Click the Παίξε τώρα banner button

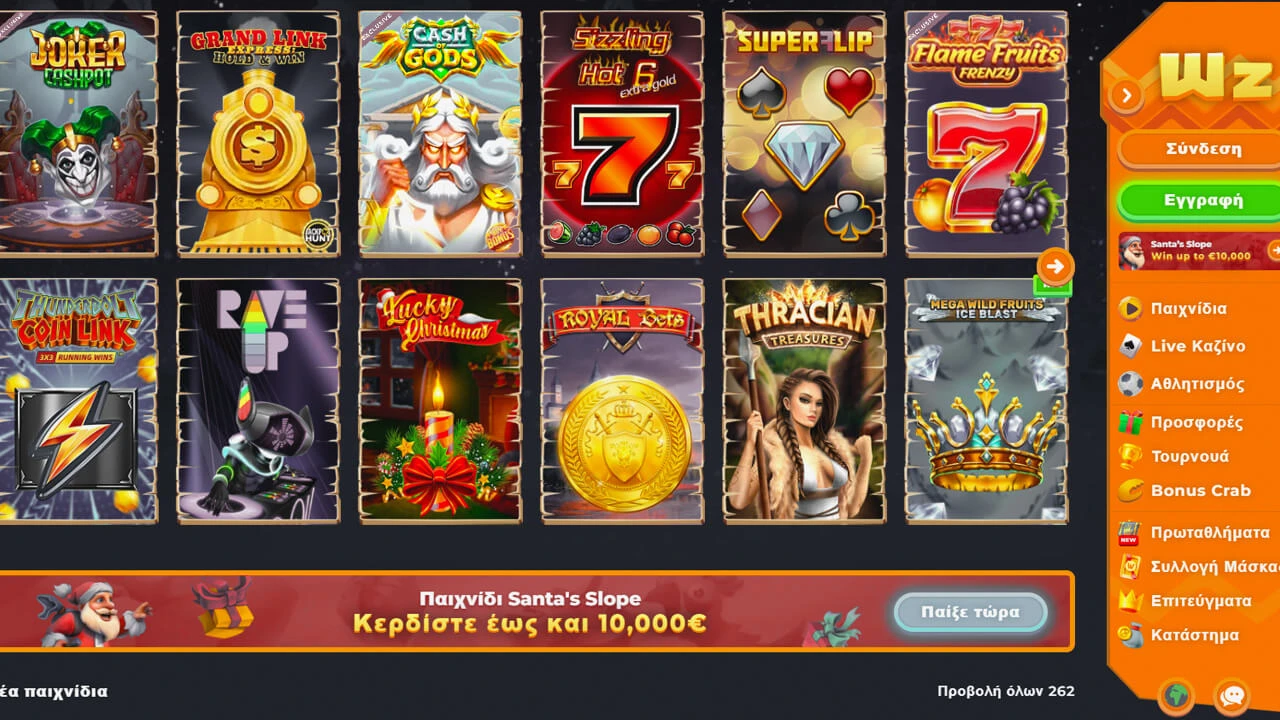click(970, 612)
